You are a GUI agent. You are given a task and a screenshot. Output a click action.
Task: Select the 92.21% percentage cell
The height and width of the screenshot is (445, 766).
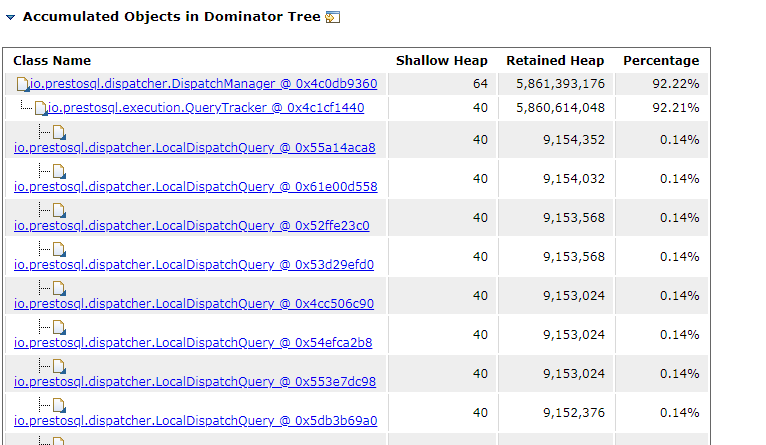676,107
